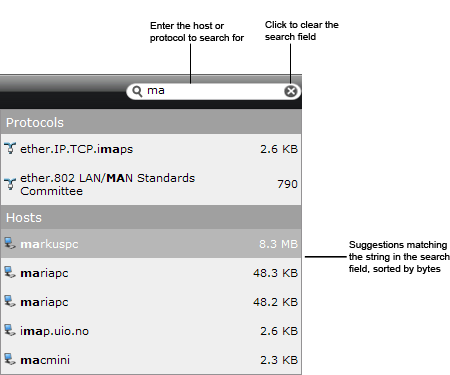This screenshot has width=450, height=375.
Task: Click the host icon of the 48.2 KB mariapc
Action: (x=10, y=301)
